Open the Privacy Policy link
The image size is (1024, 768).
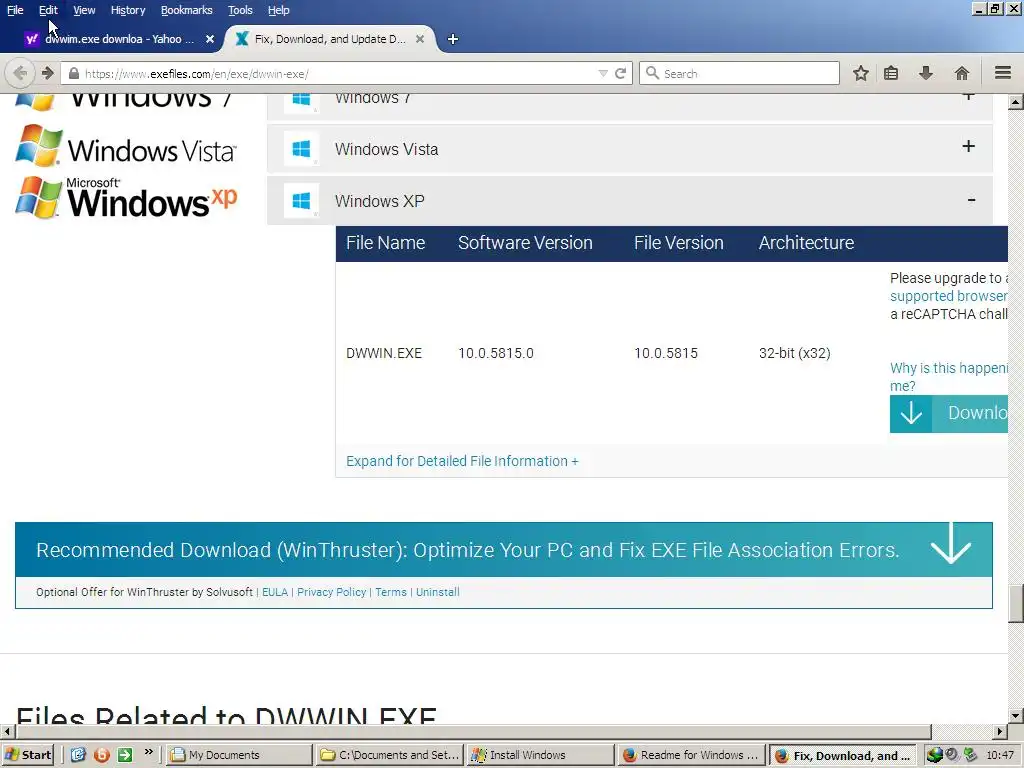(x=331, y=592)
